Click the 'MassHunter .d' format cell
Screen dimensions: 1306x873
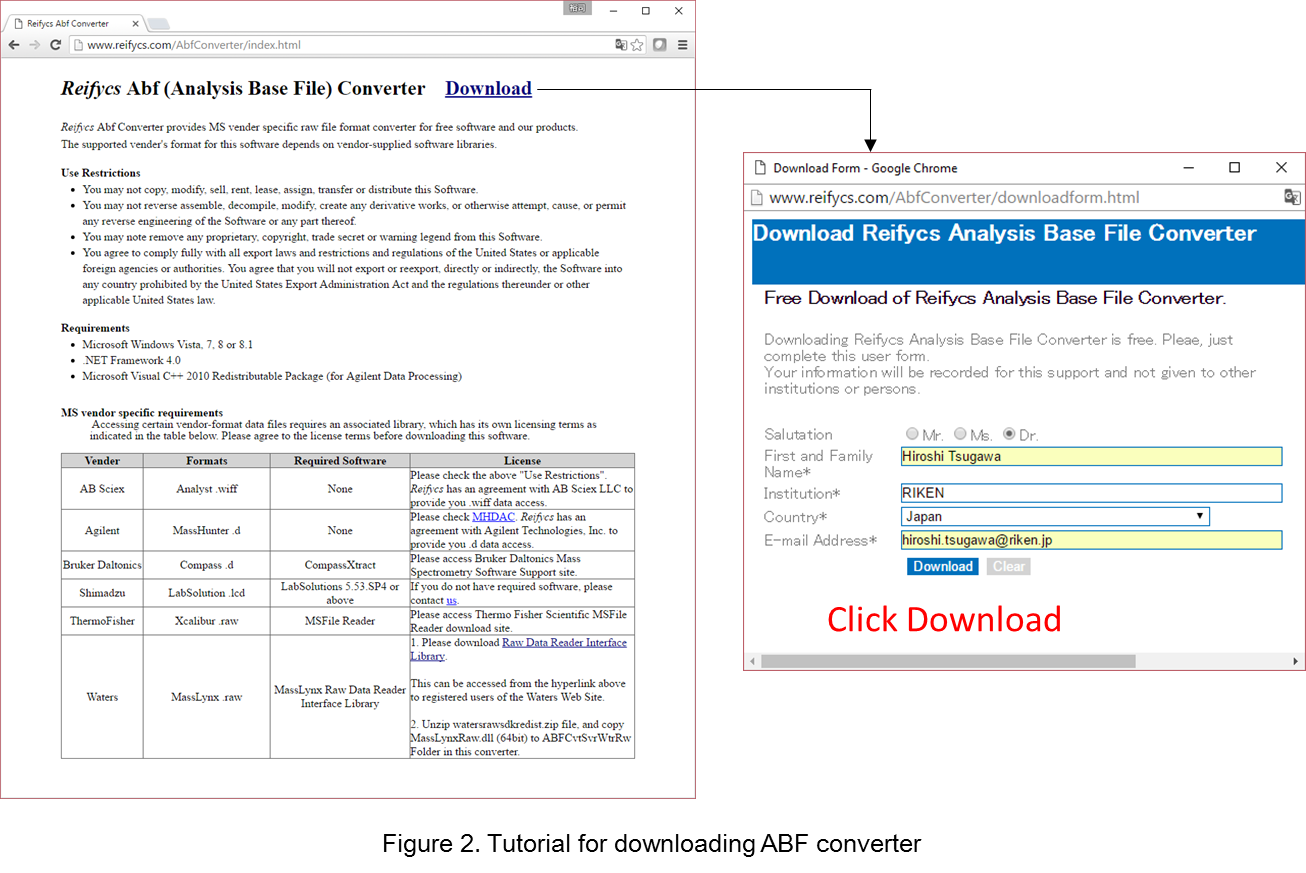(206, 531)
